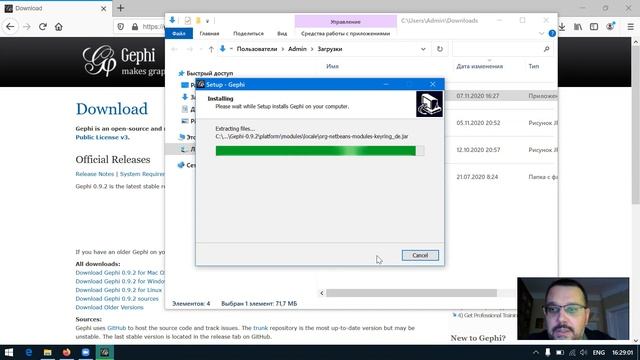Viewport: 640px width, 360px height.
Task: Open Firefox hamburger menu
Action: (630, 27)
